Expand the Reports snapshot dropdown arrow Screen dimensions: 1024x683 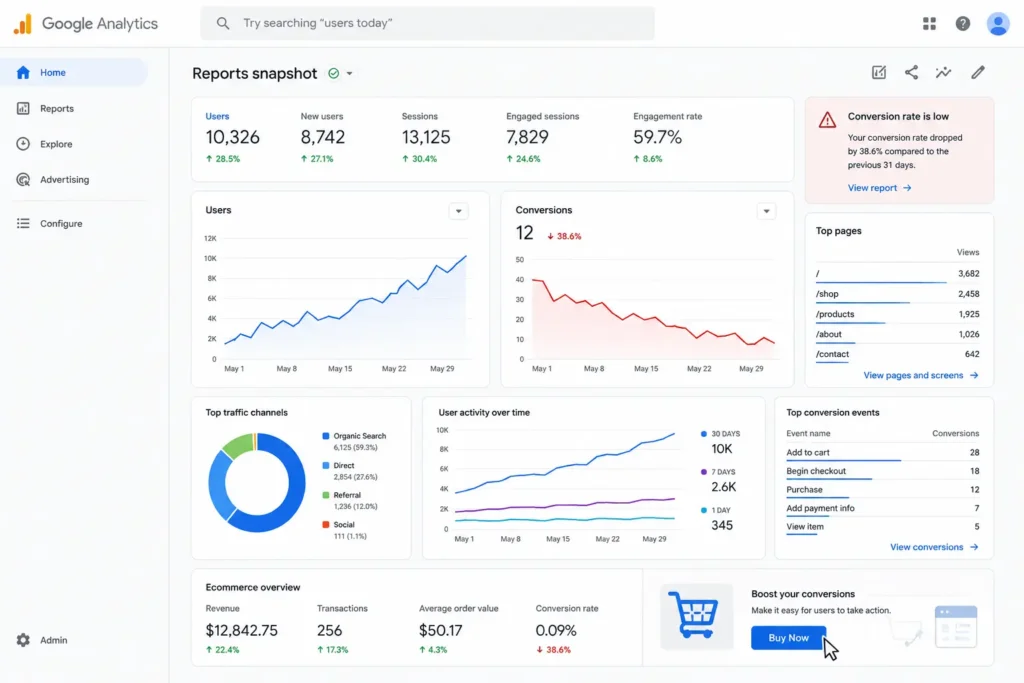click(349, 73)
